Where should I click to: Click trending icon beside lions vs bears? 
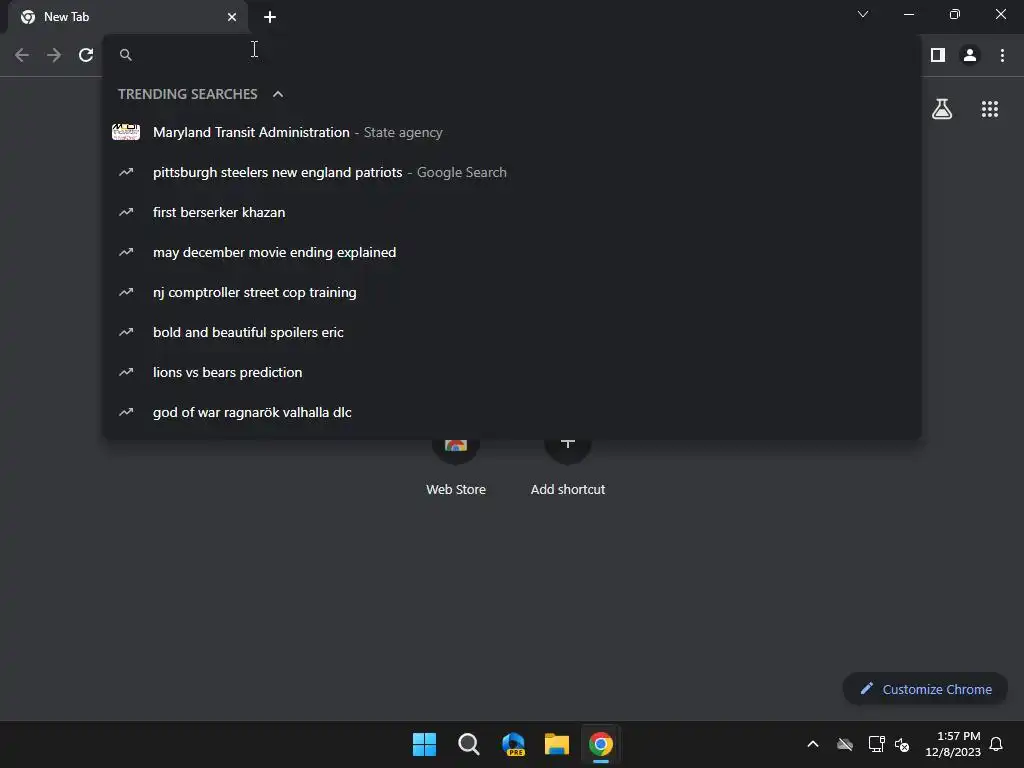pos(126,372)
